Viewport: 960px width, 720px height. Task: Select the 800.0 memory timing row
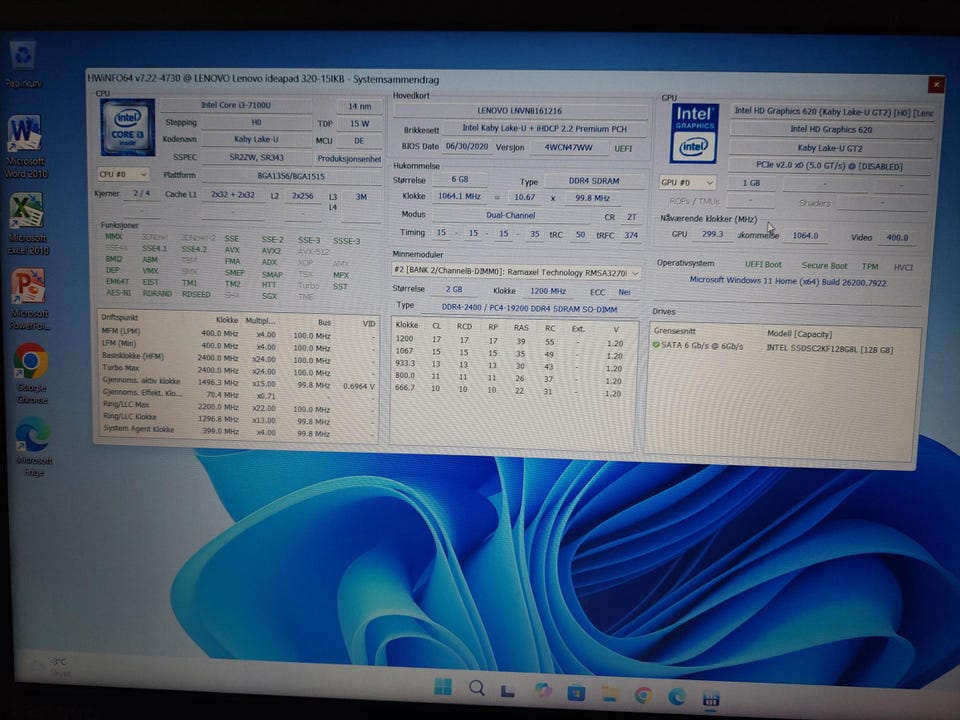pyautogui.click(x=512, y=378)
